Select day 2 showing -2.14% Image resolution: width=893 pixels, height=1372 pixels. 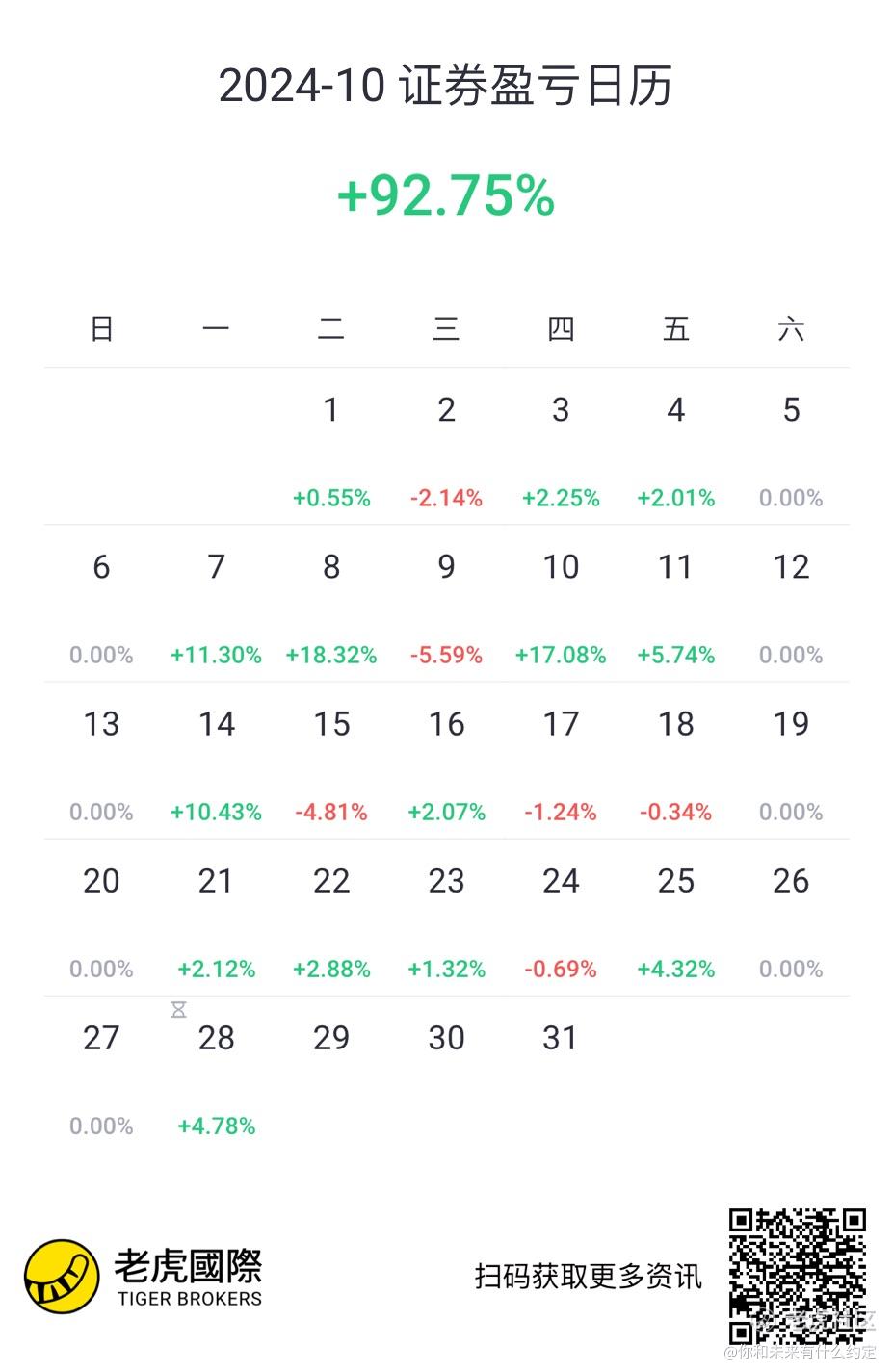pos(446,448)
